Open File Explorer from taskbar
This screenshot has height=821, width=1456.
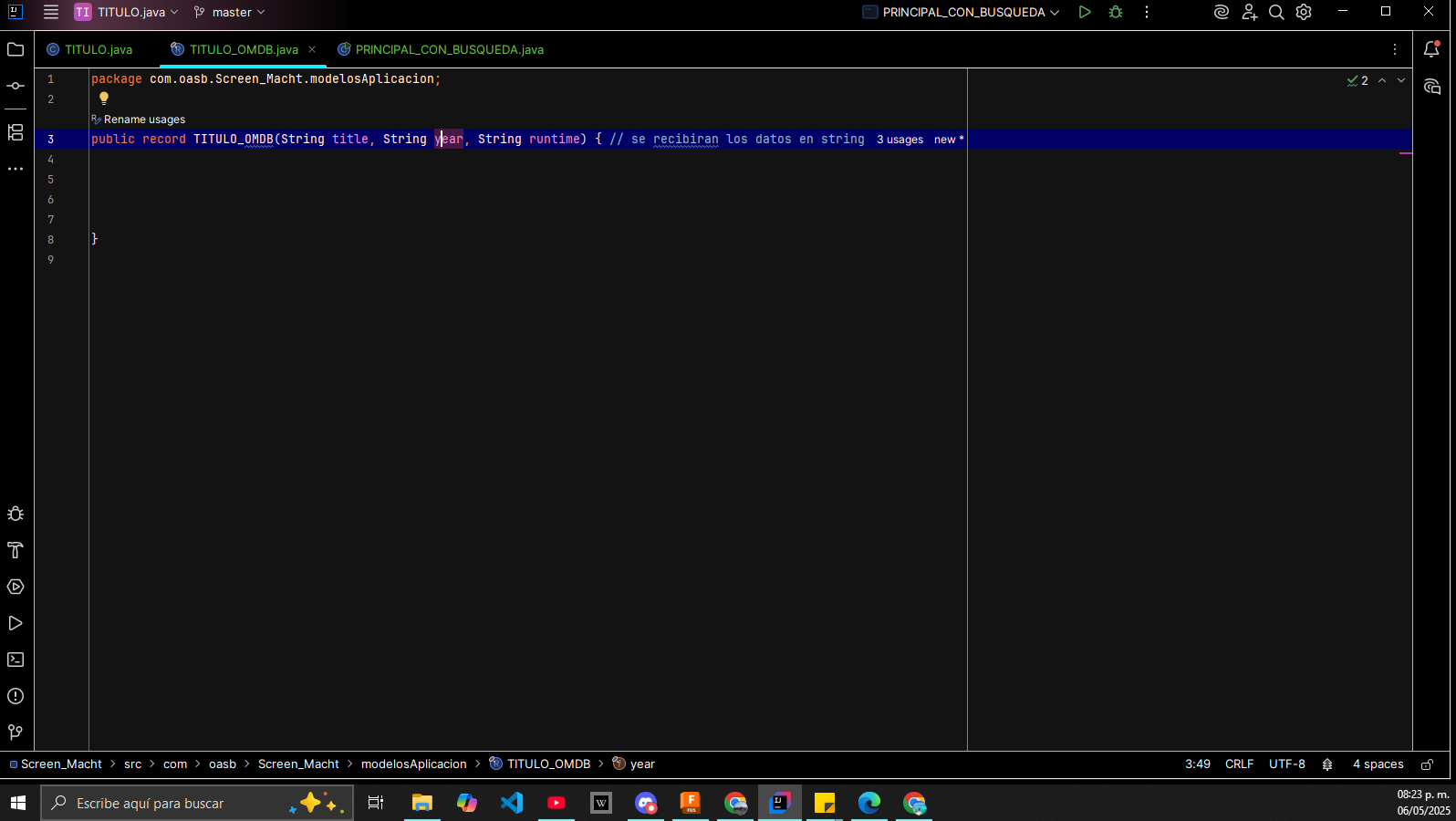point(421,803)
